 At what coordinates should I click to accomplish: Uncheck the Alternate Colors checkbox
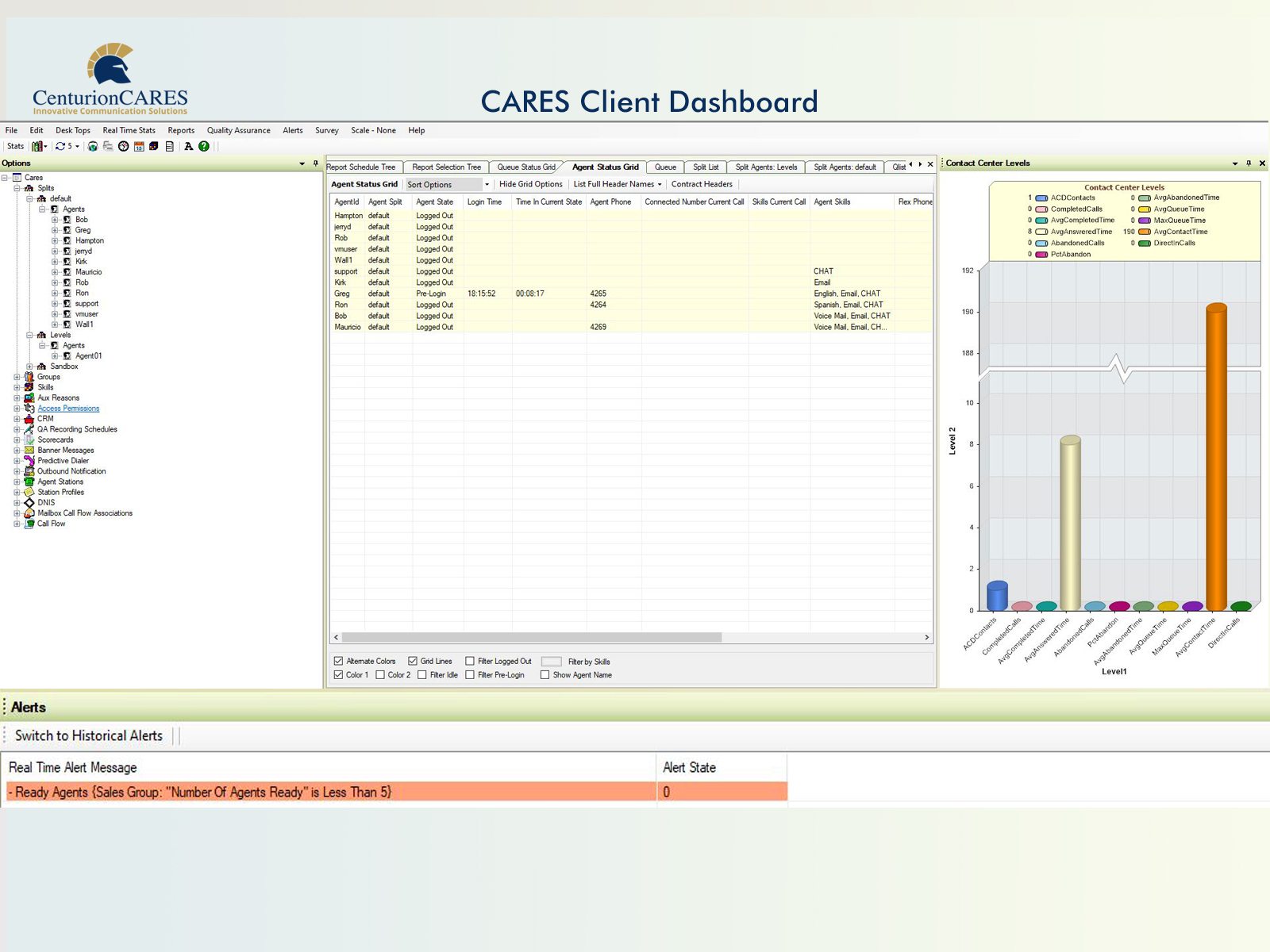[339, 661]
